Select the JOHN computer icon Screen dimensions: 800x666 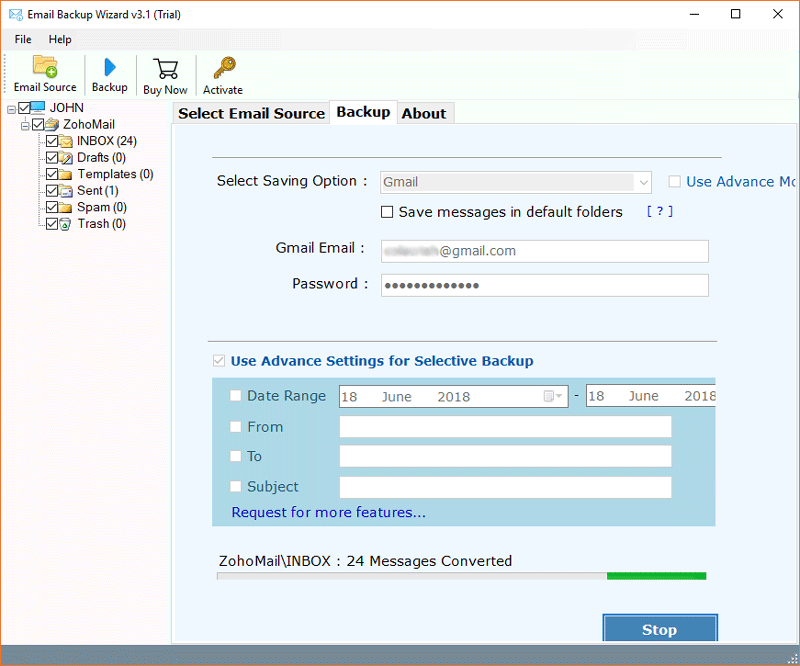tap(38, 107)
